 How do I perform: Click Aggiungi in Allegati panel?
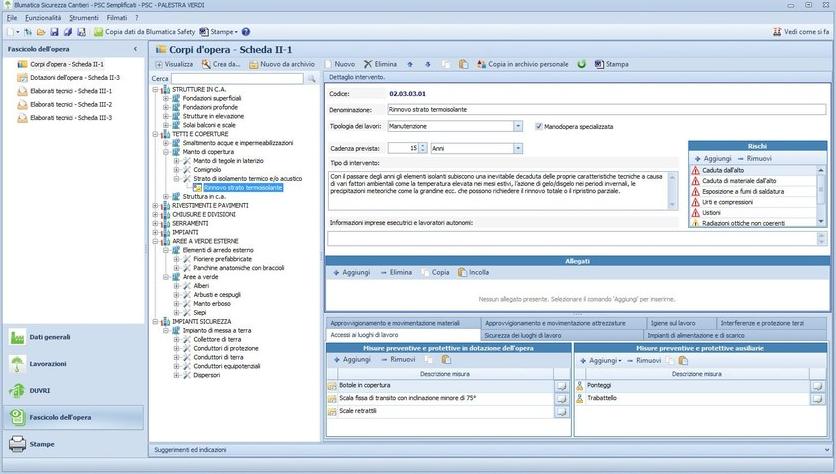pos(351,272)
